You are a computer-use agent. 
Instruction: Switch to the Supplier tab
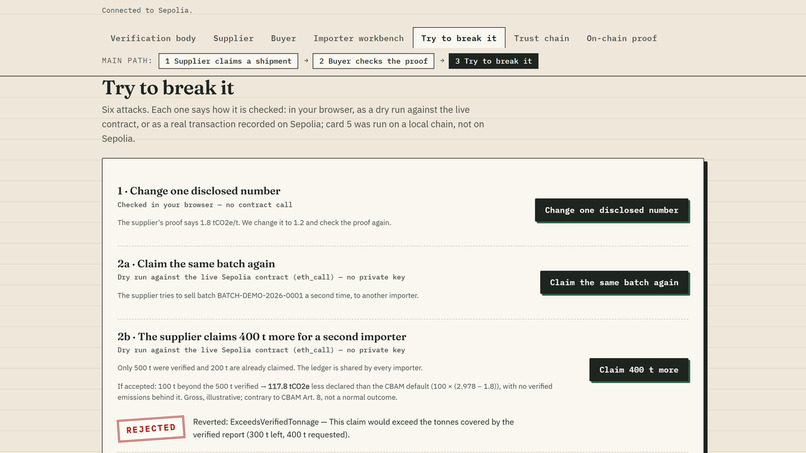(233, 38)
